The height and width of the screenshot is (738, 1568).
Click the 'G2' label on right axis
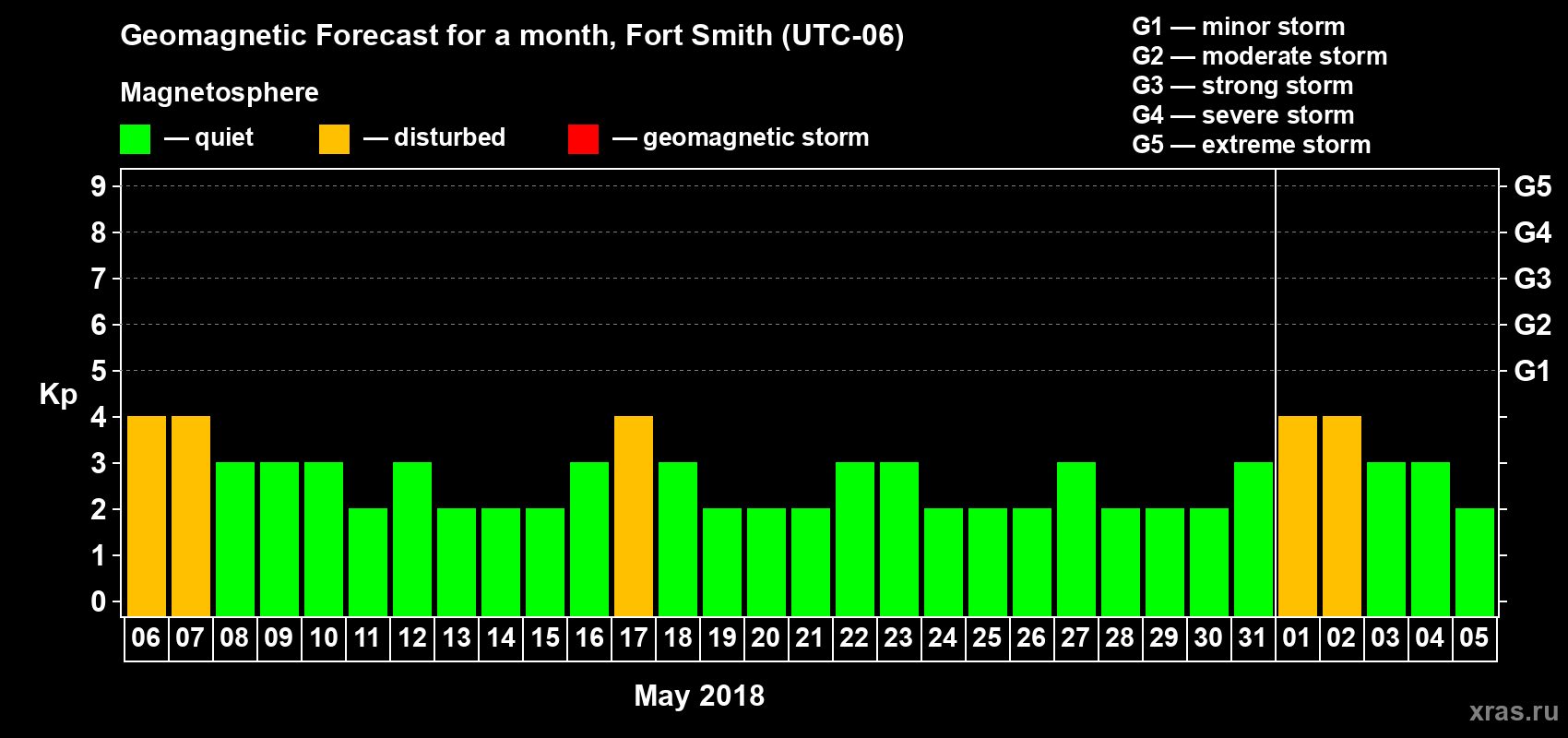[1533, 325]
